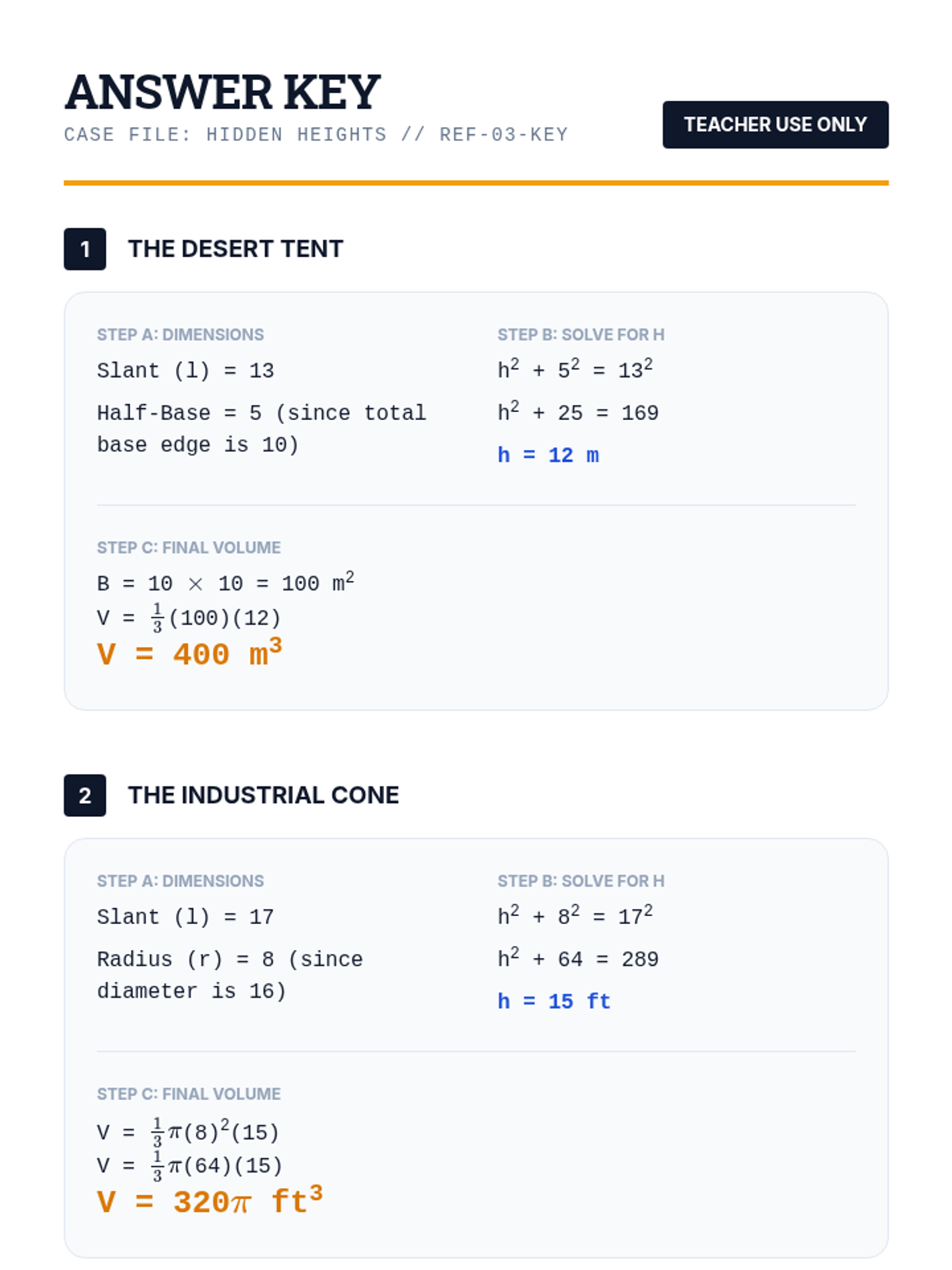The width and height of the screenshot is (952, 1270).
Task: Click the Slant (l) = 13 line
Action: 185,371
